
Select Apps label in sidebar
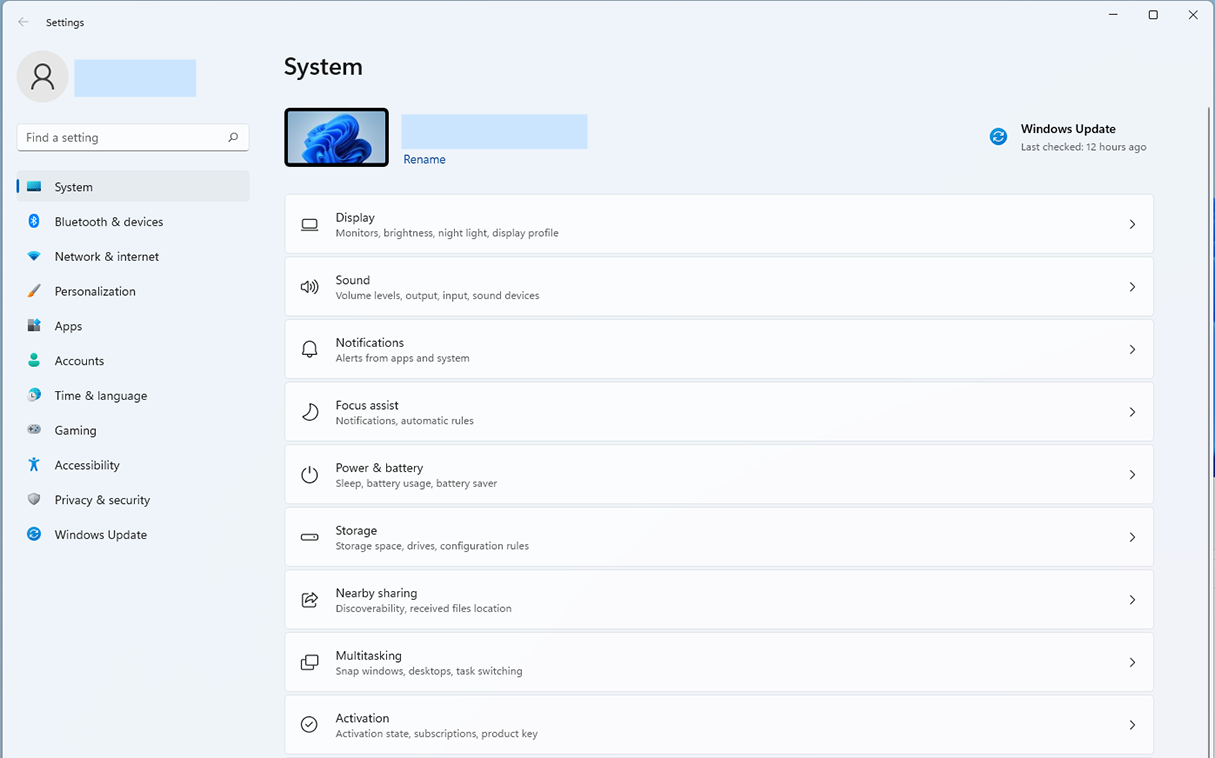pos(68,326)
